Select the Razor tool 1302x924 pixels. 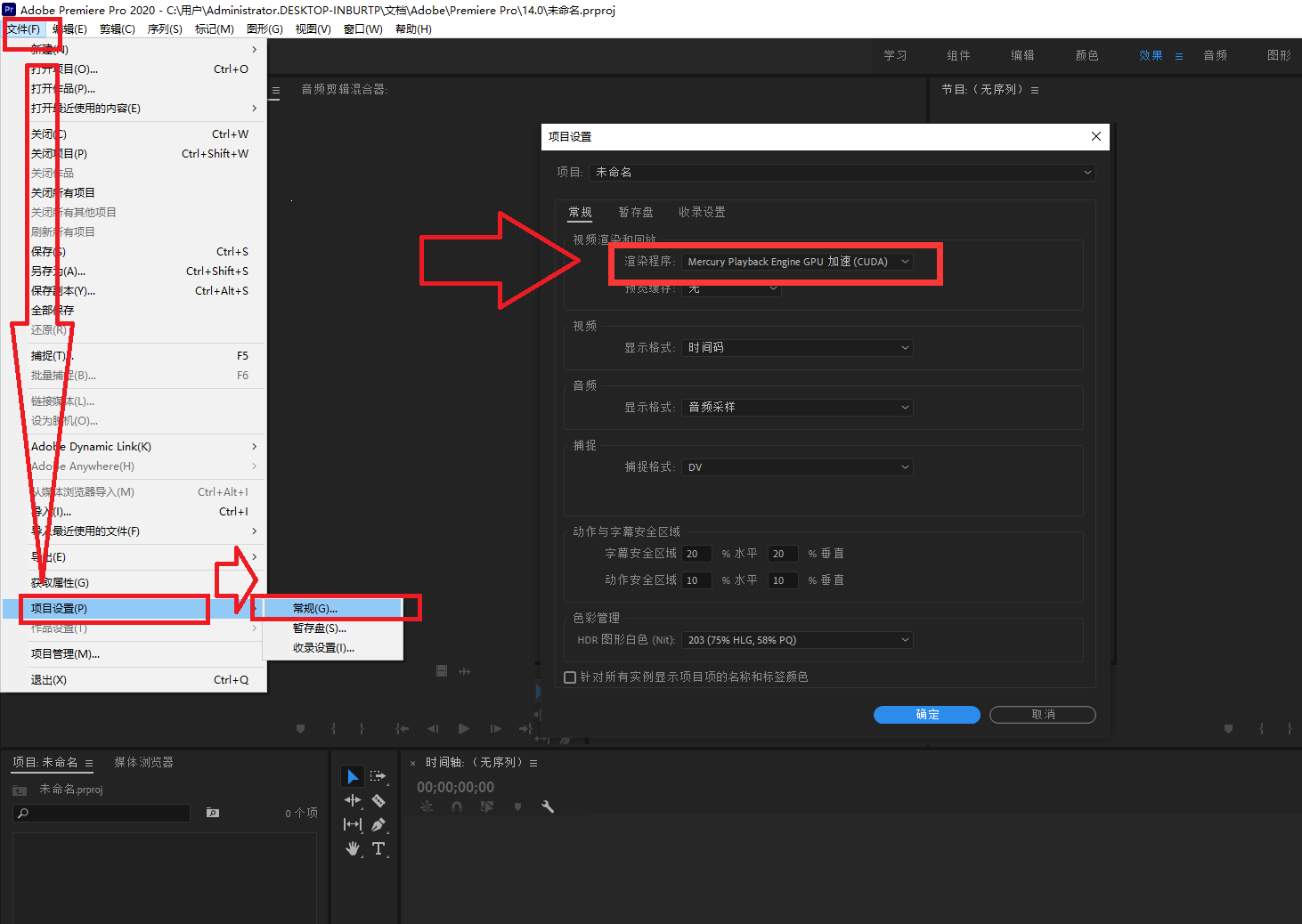coord(378,800)
